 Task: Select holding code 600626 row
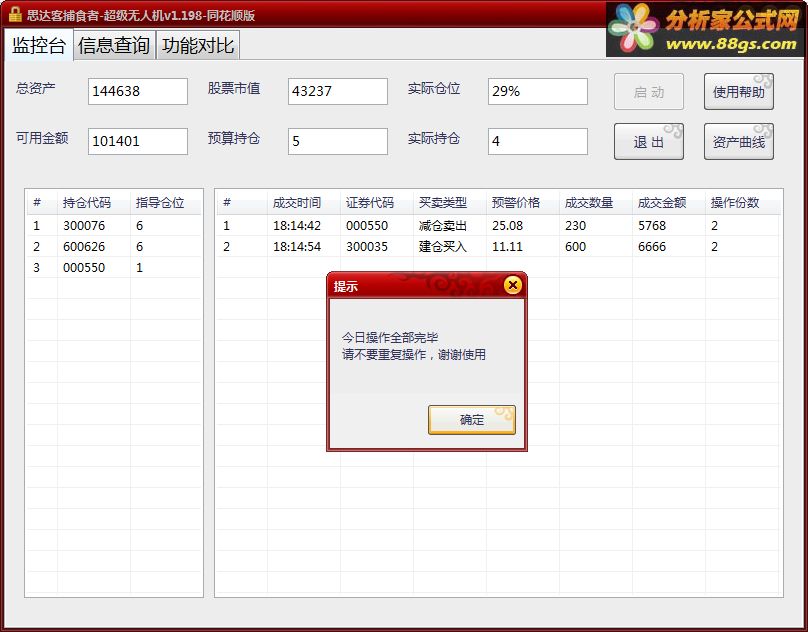click(x=114, y=246)
